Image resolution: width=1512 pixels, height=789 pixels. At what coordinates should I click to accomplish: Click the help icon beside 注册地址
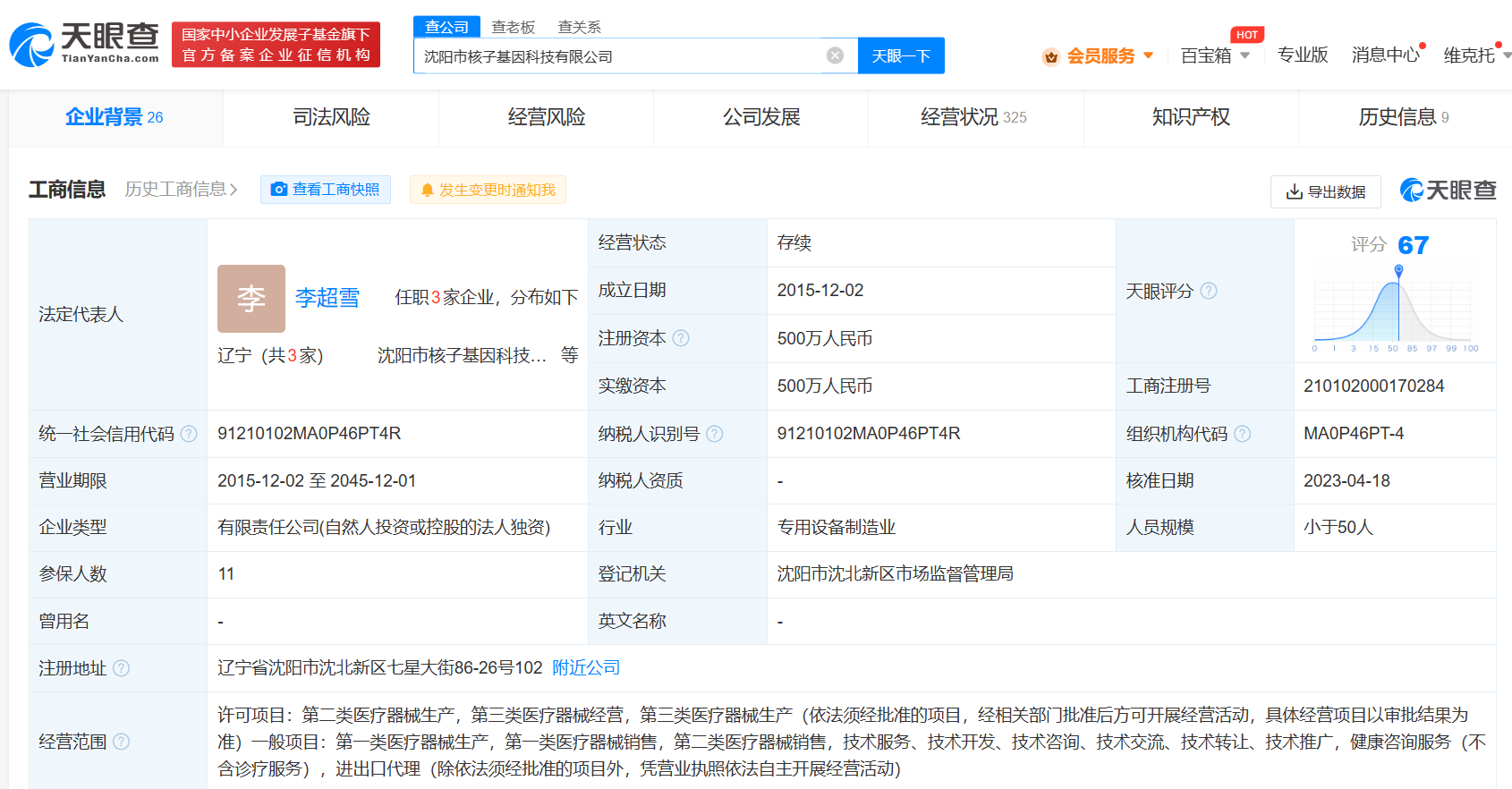122,668
